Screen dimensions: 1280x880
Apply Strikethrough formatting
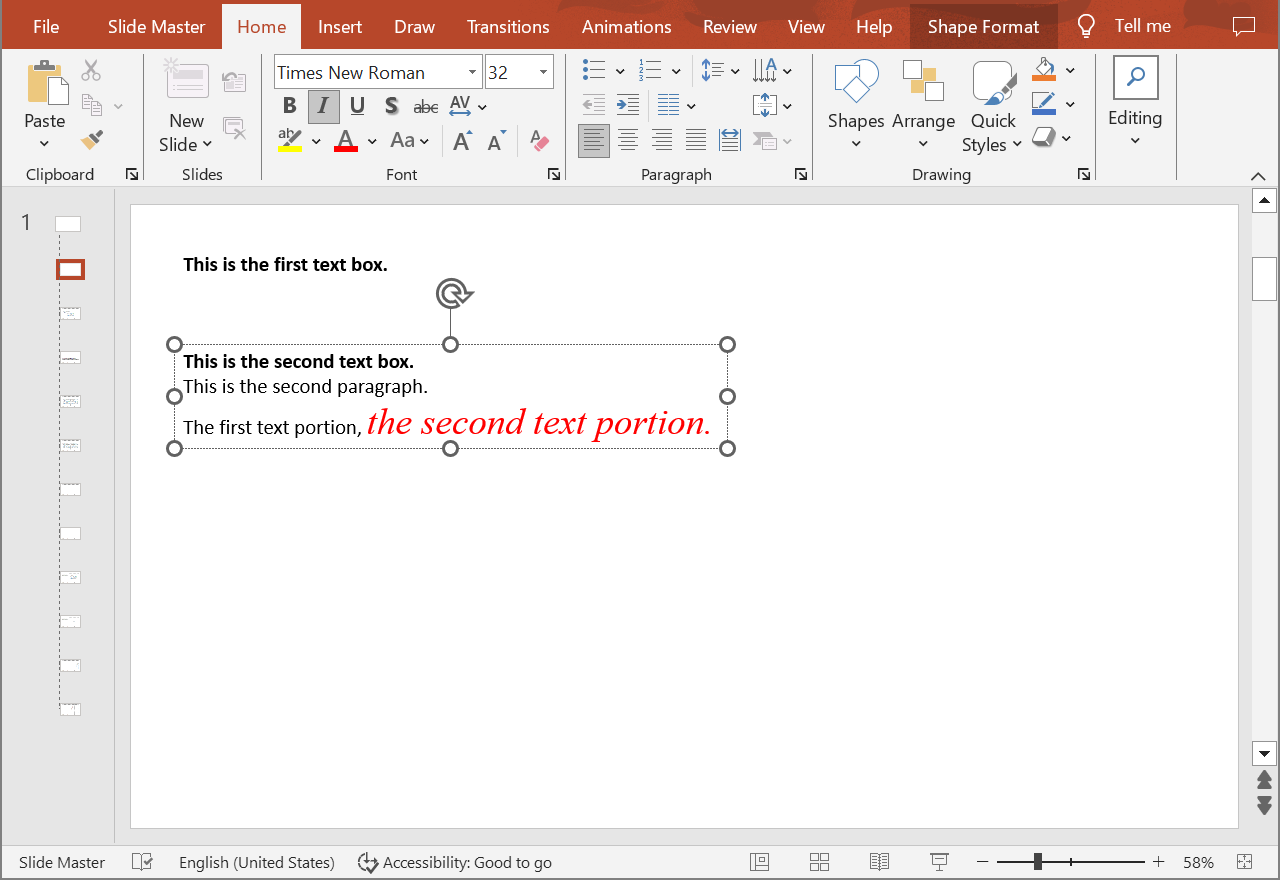[426, 106]
